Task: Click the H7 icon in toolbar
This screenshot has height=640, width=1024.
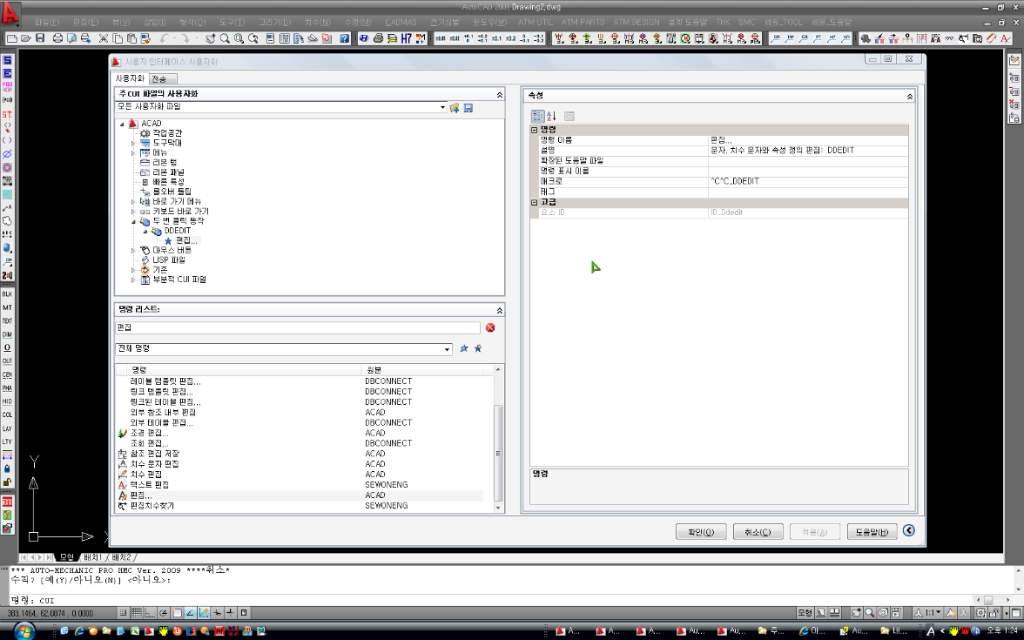Action: pyautogui.click(x=406, y=39)
